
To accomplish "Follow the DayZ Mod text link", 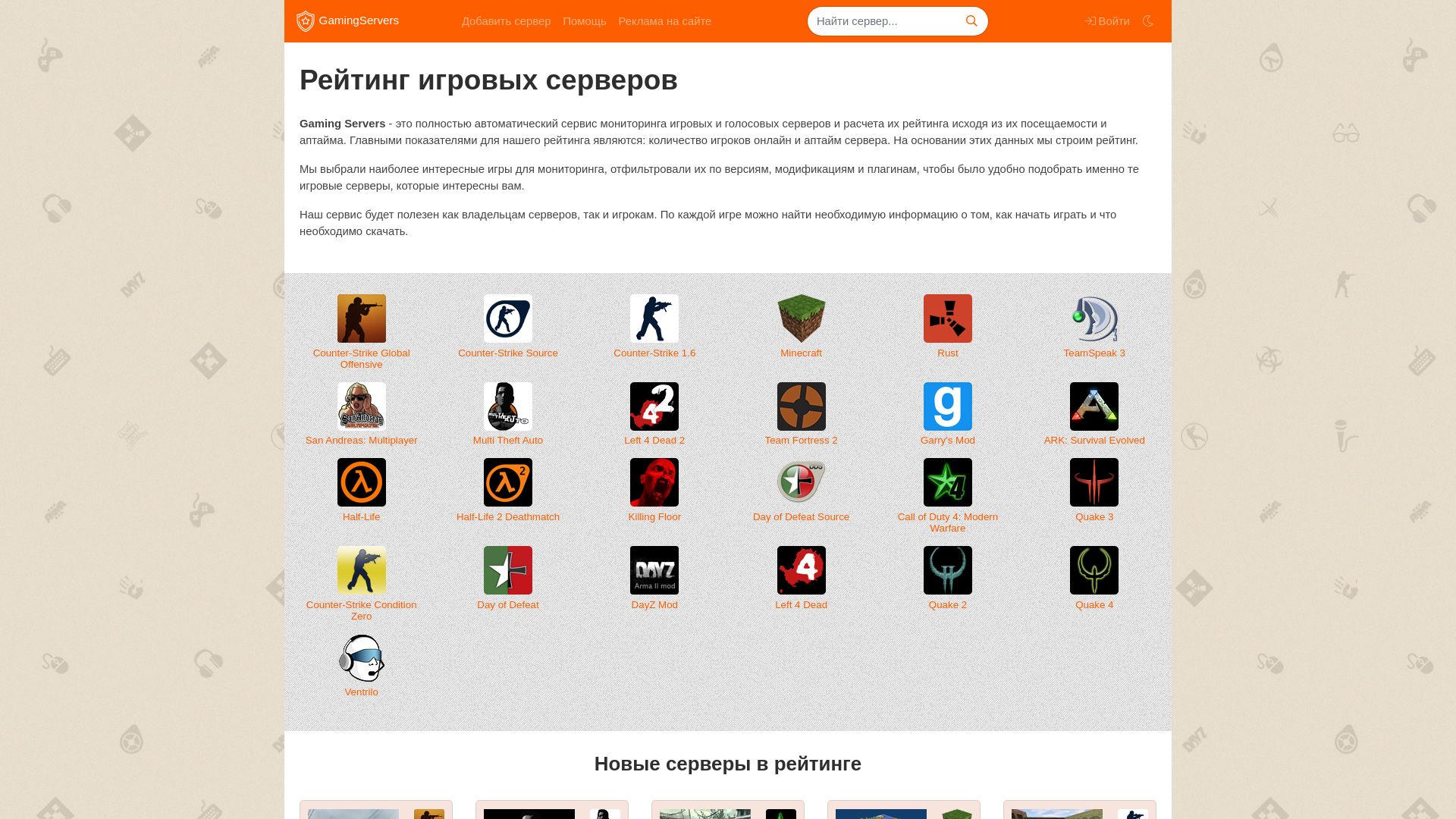I will pos(654,605).
